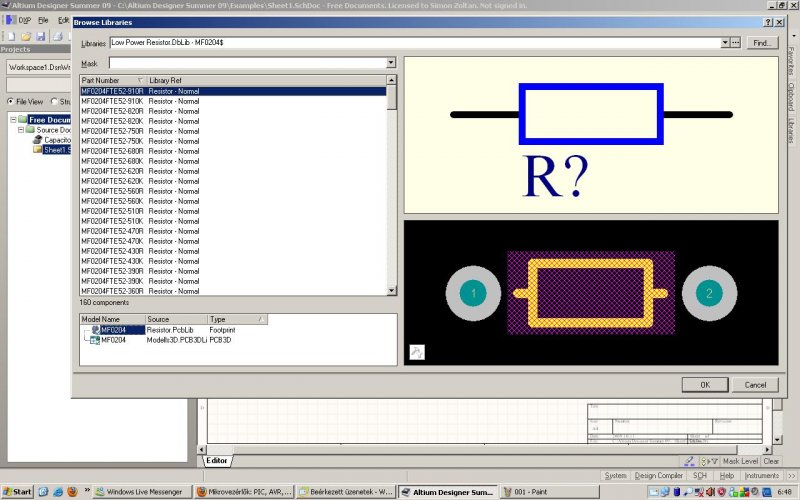Click the Cancel button
The height and width of the screenshot is (500, 800).
(x=755, y=385)
